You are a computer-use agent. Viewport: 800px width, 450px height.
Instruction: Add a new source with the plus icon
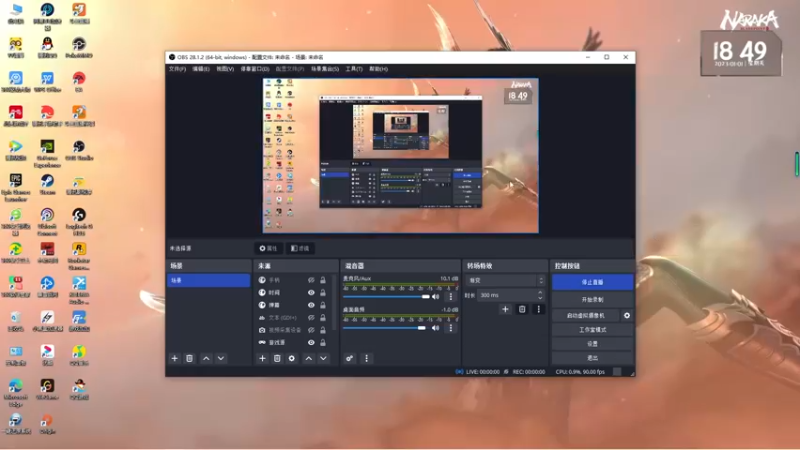262,358
